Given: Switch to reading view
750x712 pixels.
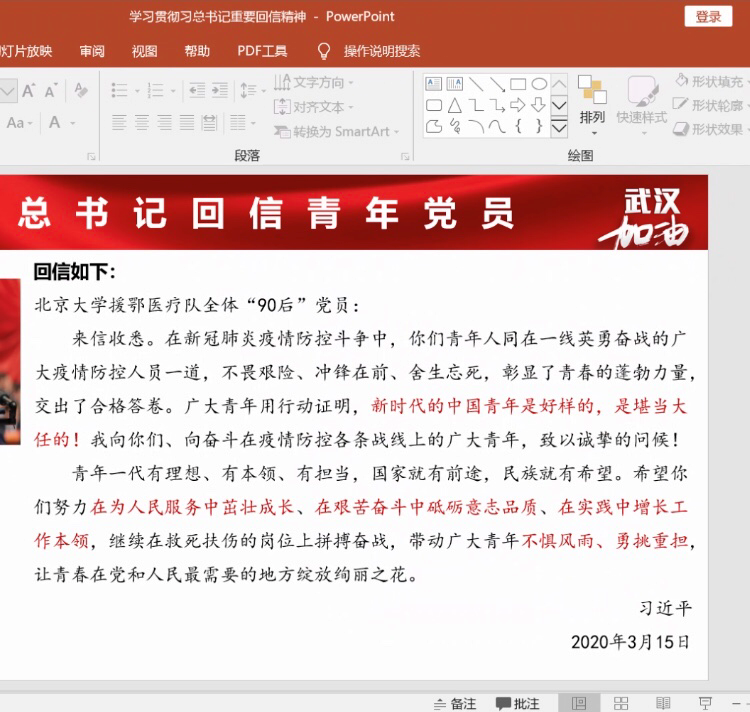Looking at the screenshot, I should [663, 703].
